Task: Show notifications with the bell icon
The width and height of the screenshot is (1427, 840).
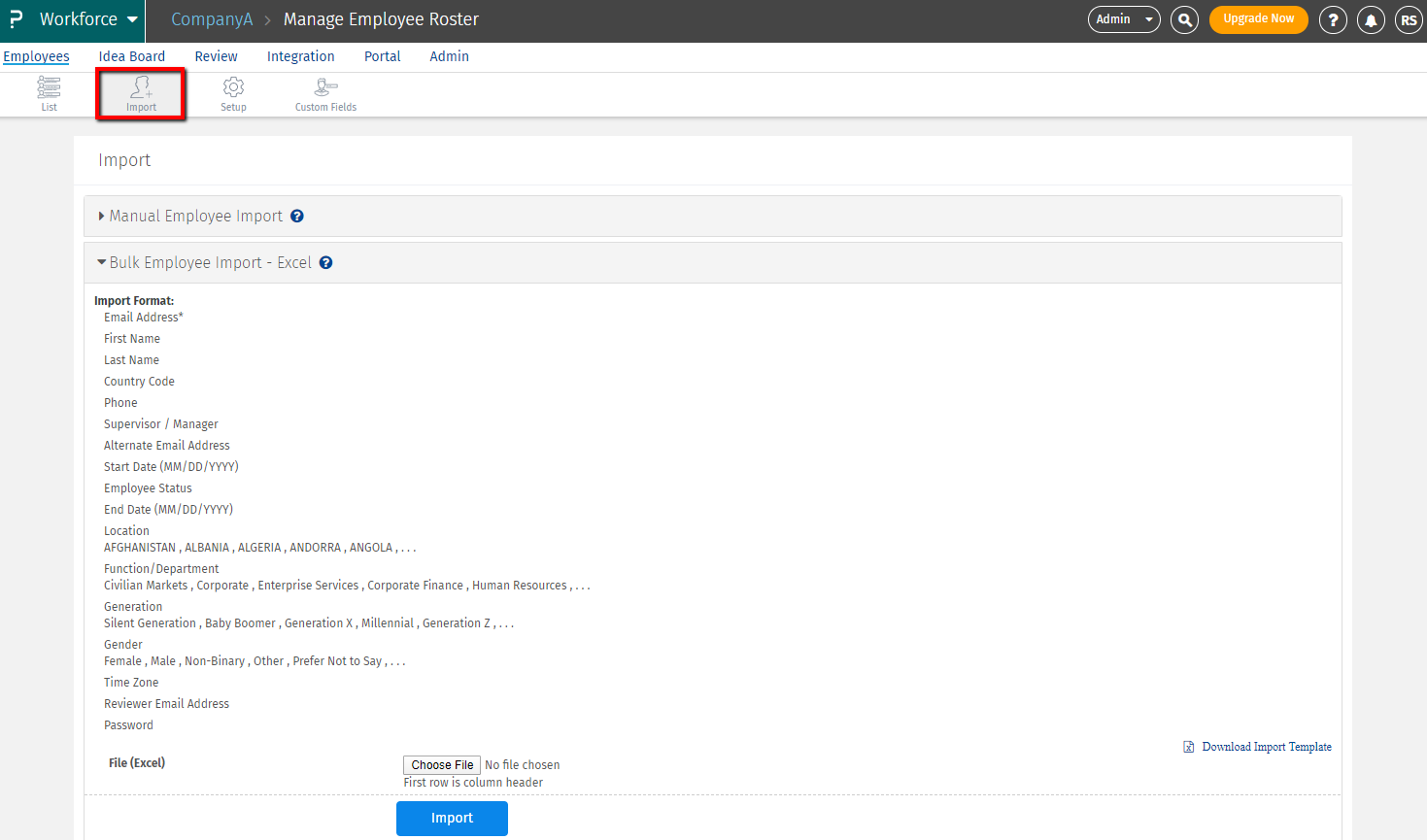Action: click(1371, 19)
